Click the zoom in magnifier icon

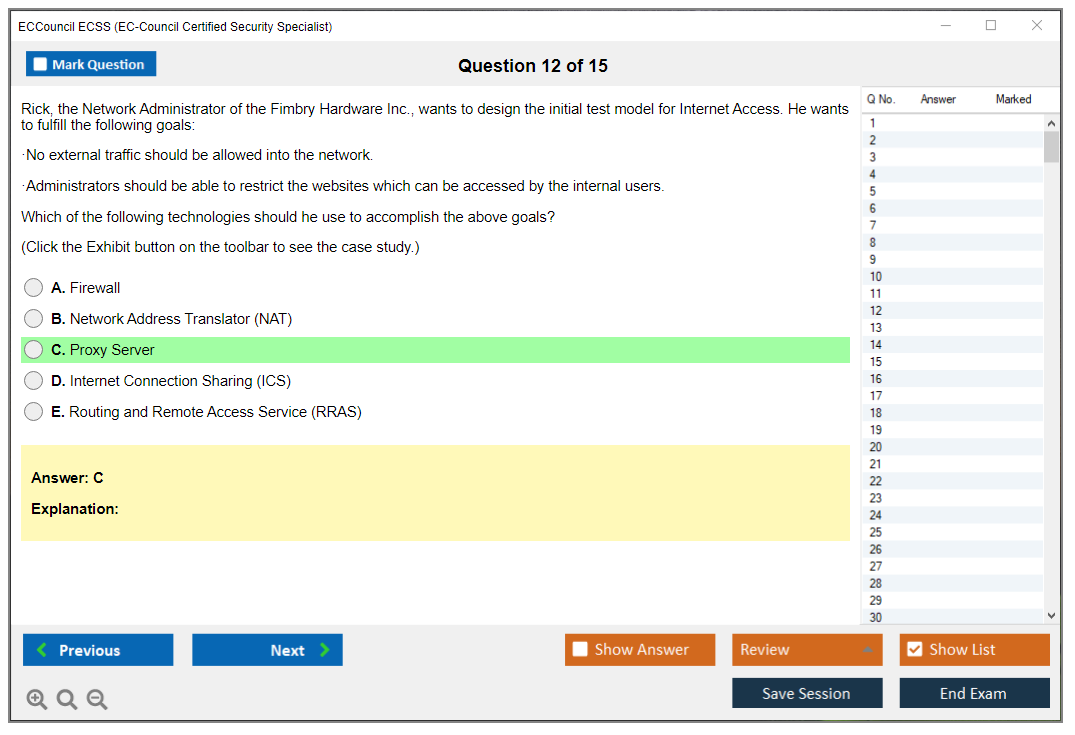(37, 700)
